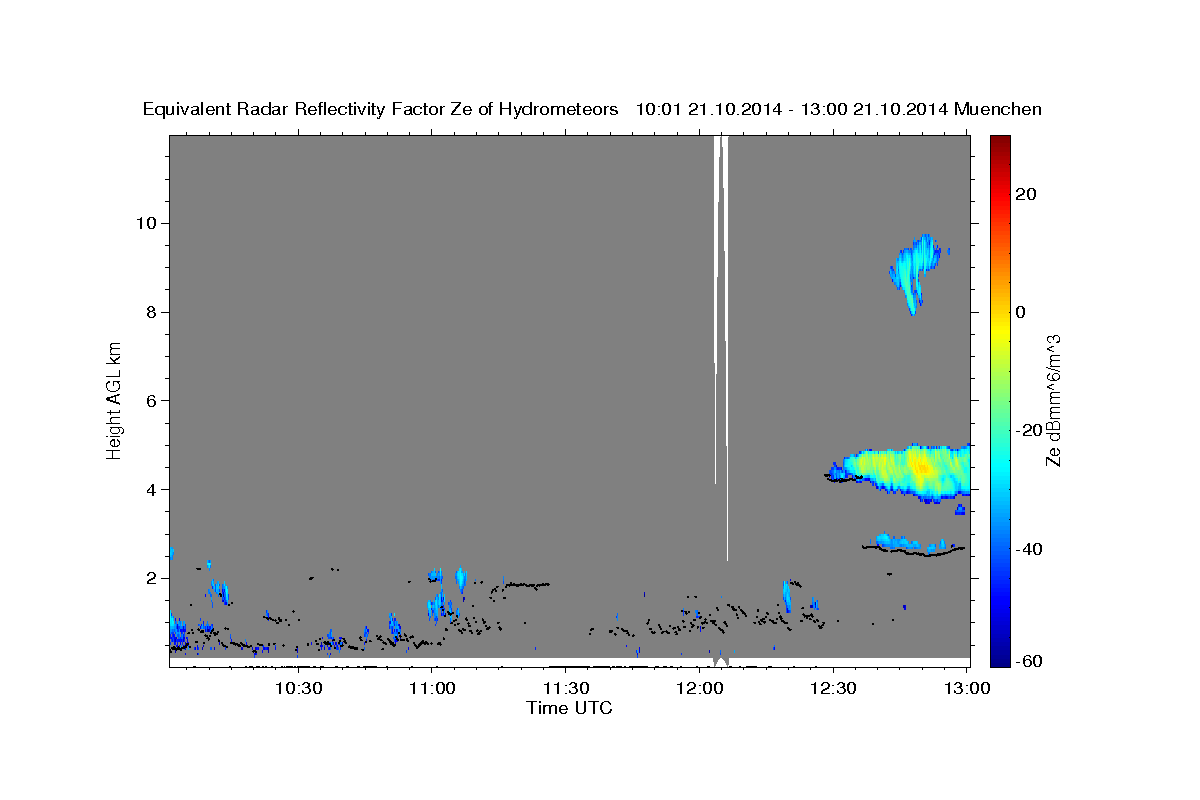Click the thin cloud layer near 2.7 km
Image resolution: width=1200 pixels, height=800 pixels.
tap(912, 545)
